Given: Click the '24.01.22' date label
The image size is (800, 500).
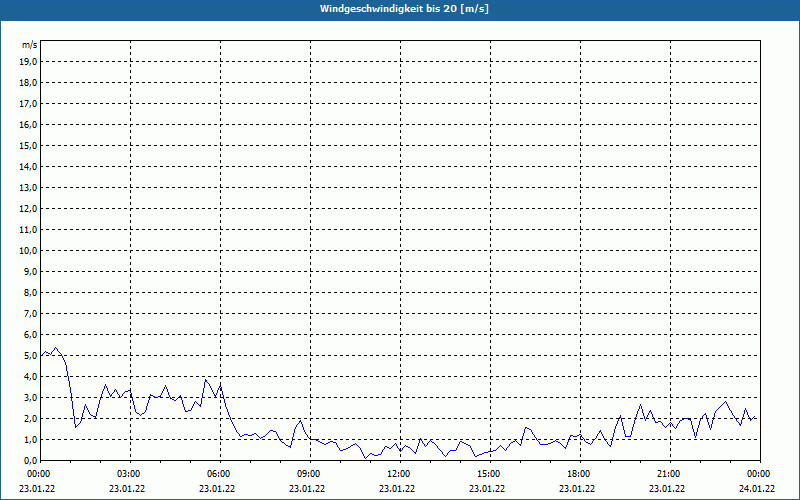Looking at the screenshot, I should pos(757,489).
